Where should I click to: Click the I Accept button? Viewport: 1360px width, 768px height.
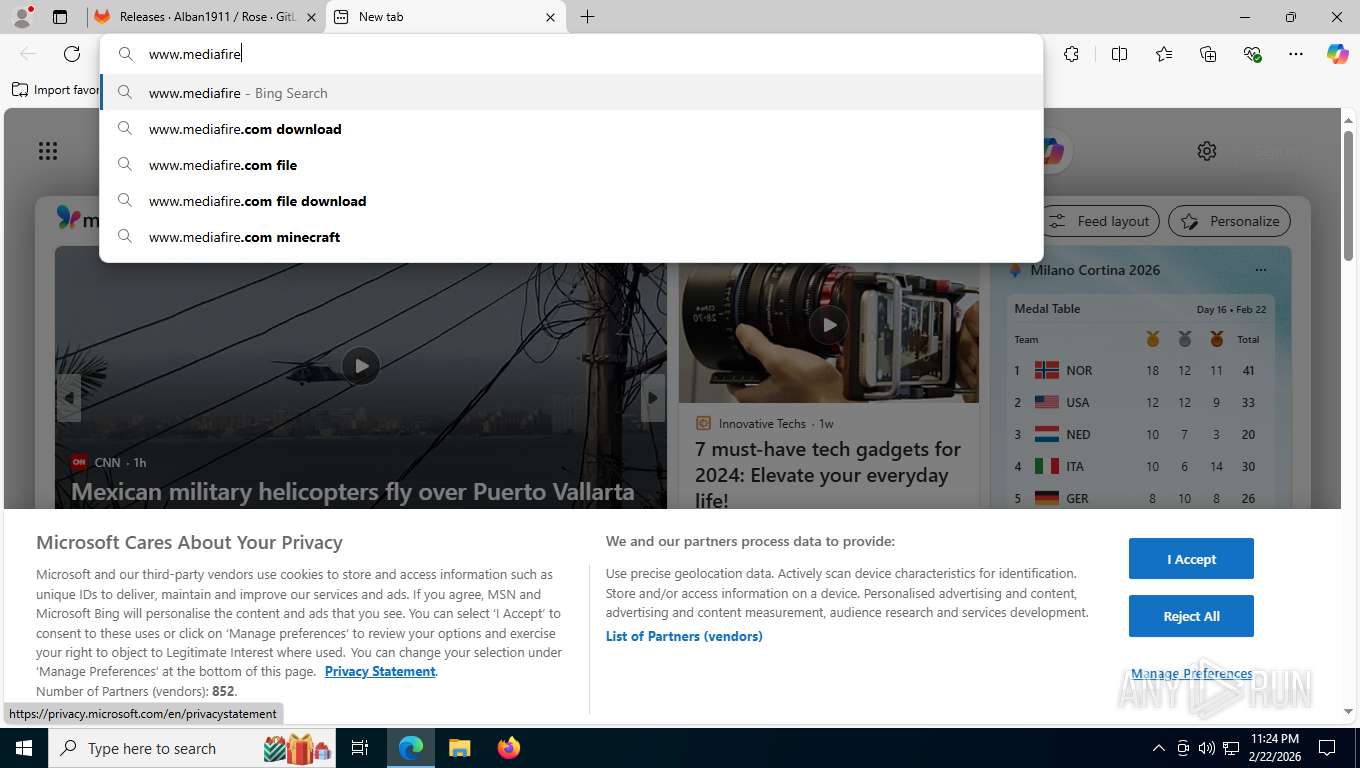click(1191, 559)
